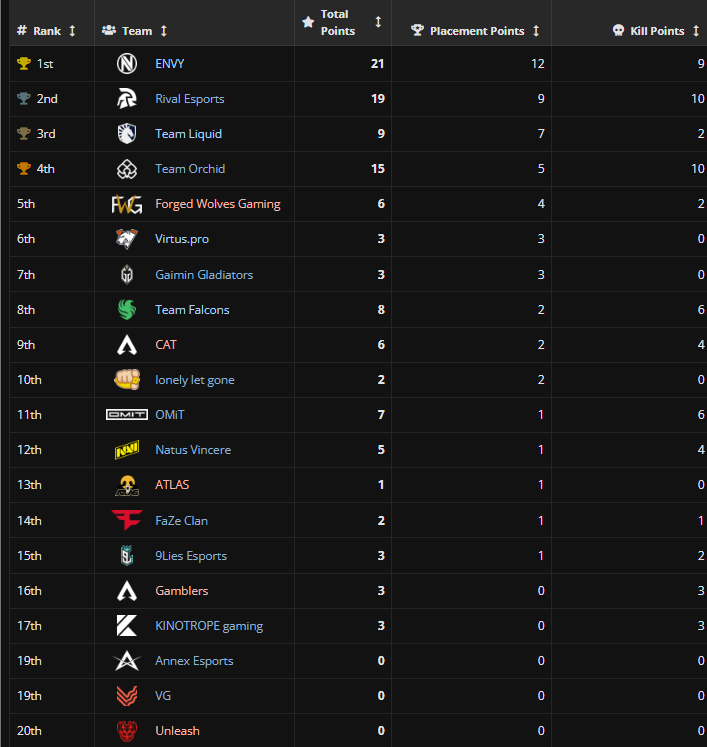The image size is (707, 747).
Task: Open the OMiT team link
Action: [170, 415]
